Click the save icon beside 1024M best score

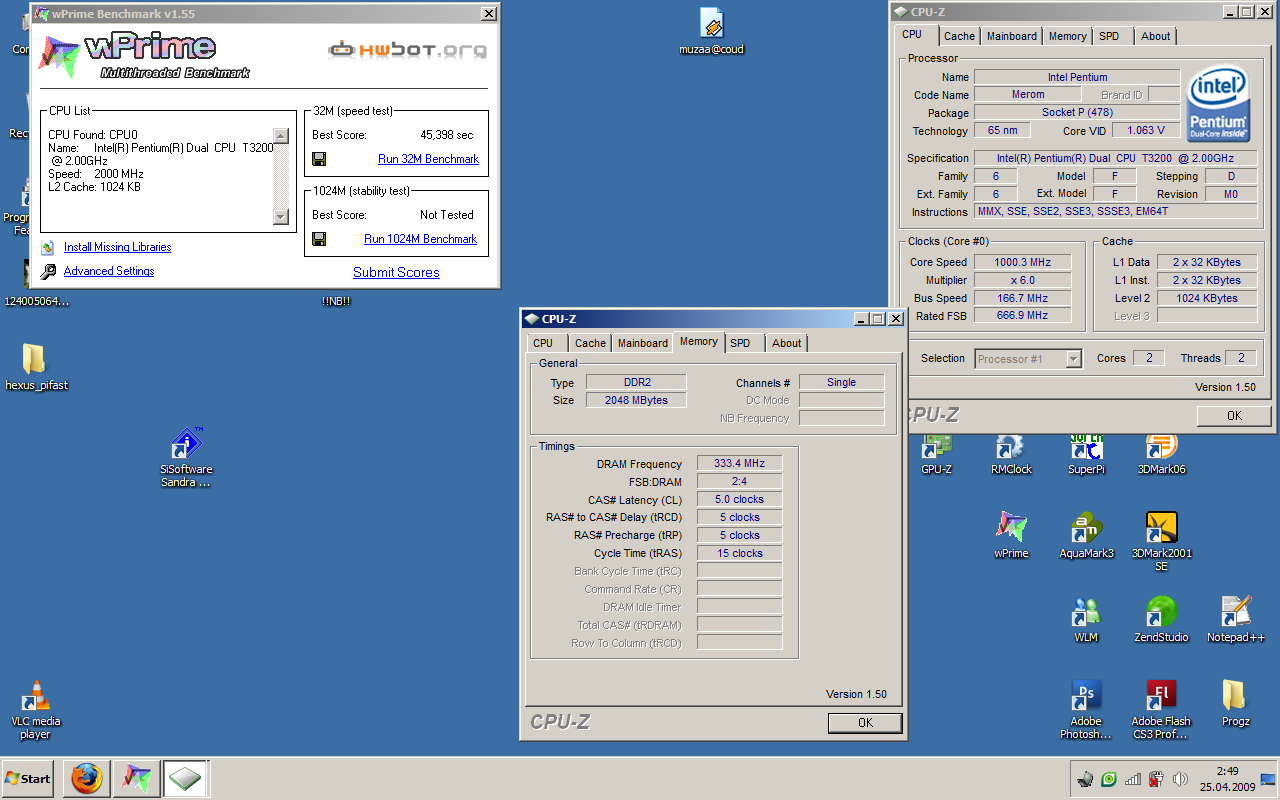click(319, 239)
